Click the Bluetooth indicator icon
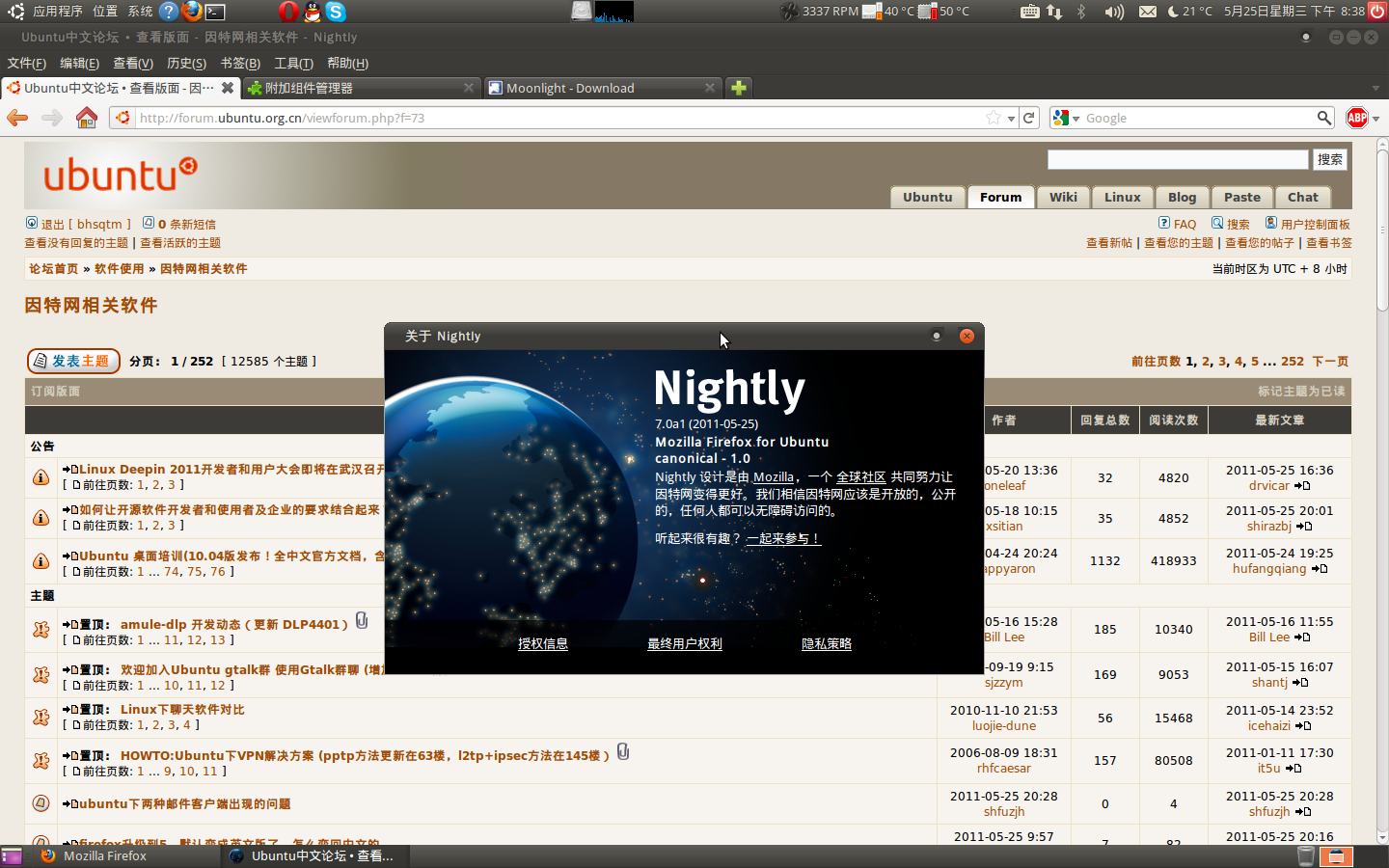This screenshot has width=1389, height=868. [1081, 12]
